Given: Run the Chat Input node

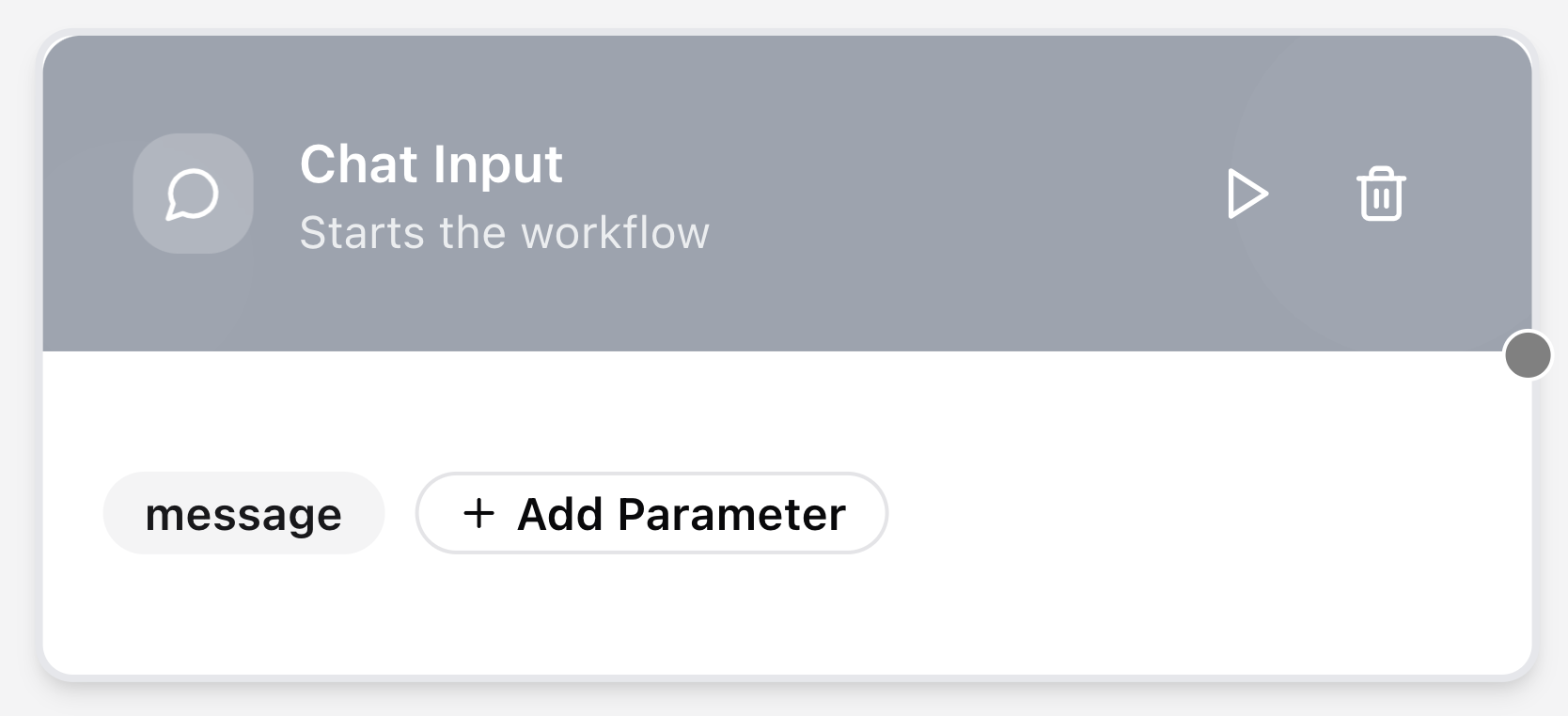Looking at the screenshot, I should [1247, 195].
